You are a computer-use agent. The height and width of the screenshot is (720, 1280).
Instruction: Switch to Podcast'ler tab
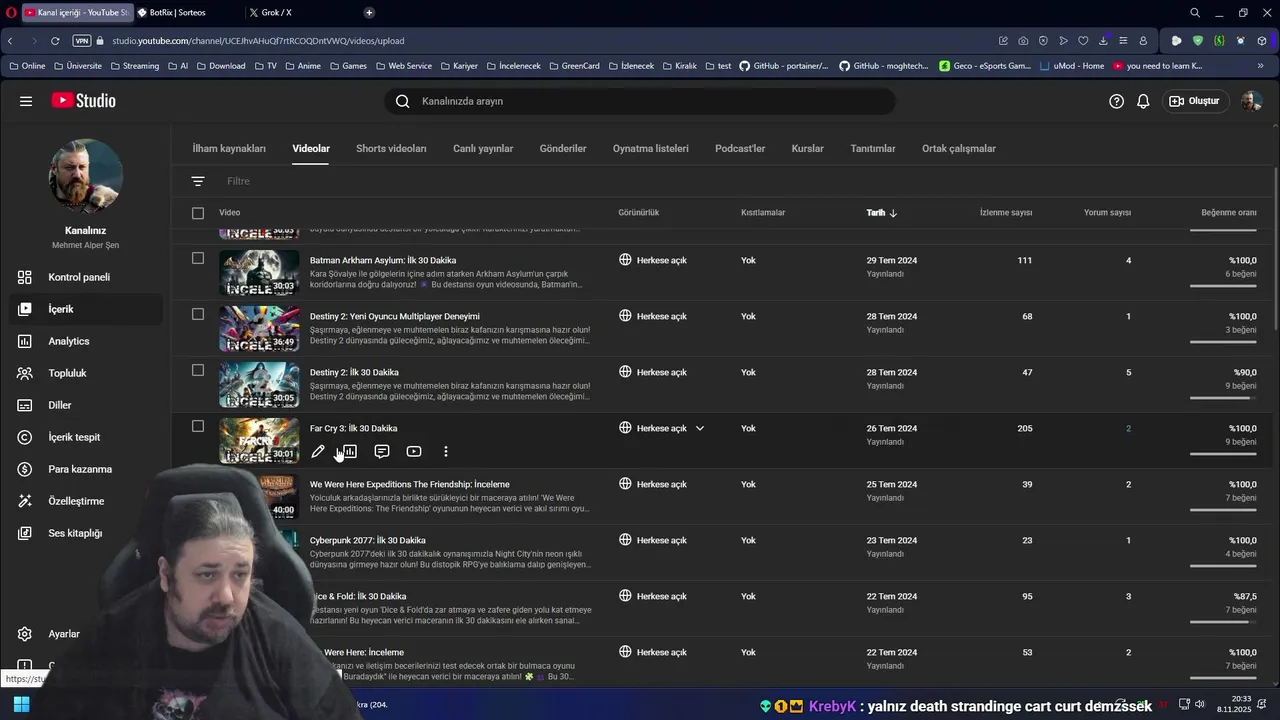click(x=740, y=148)
